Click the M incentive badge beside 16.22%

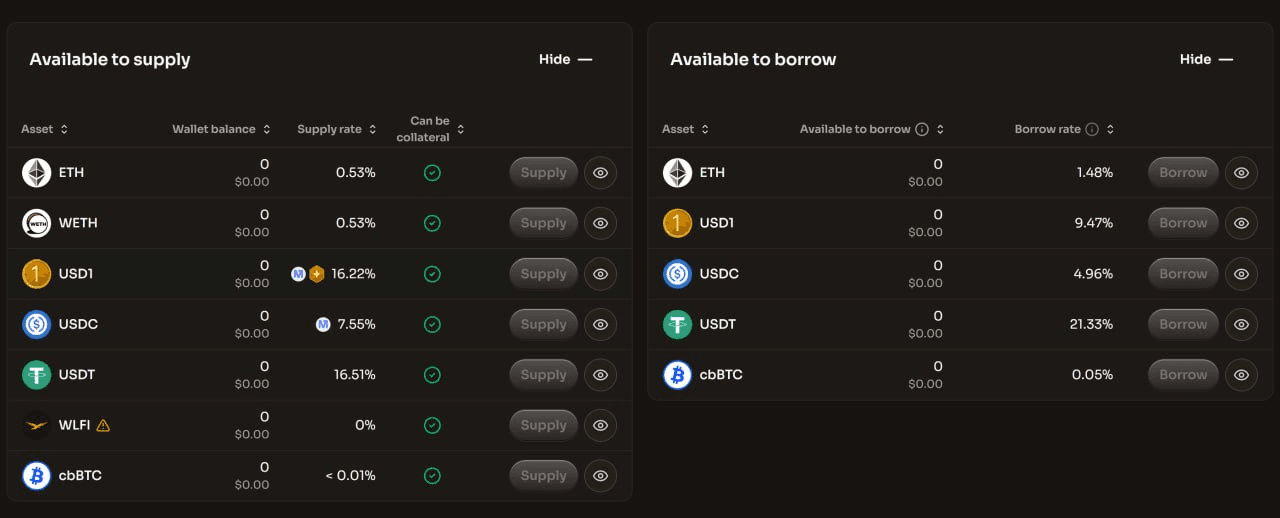click(298, 274)
